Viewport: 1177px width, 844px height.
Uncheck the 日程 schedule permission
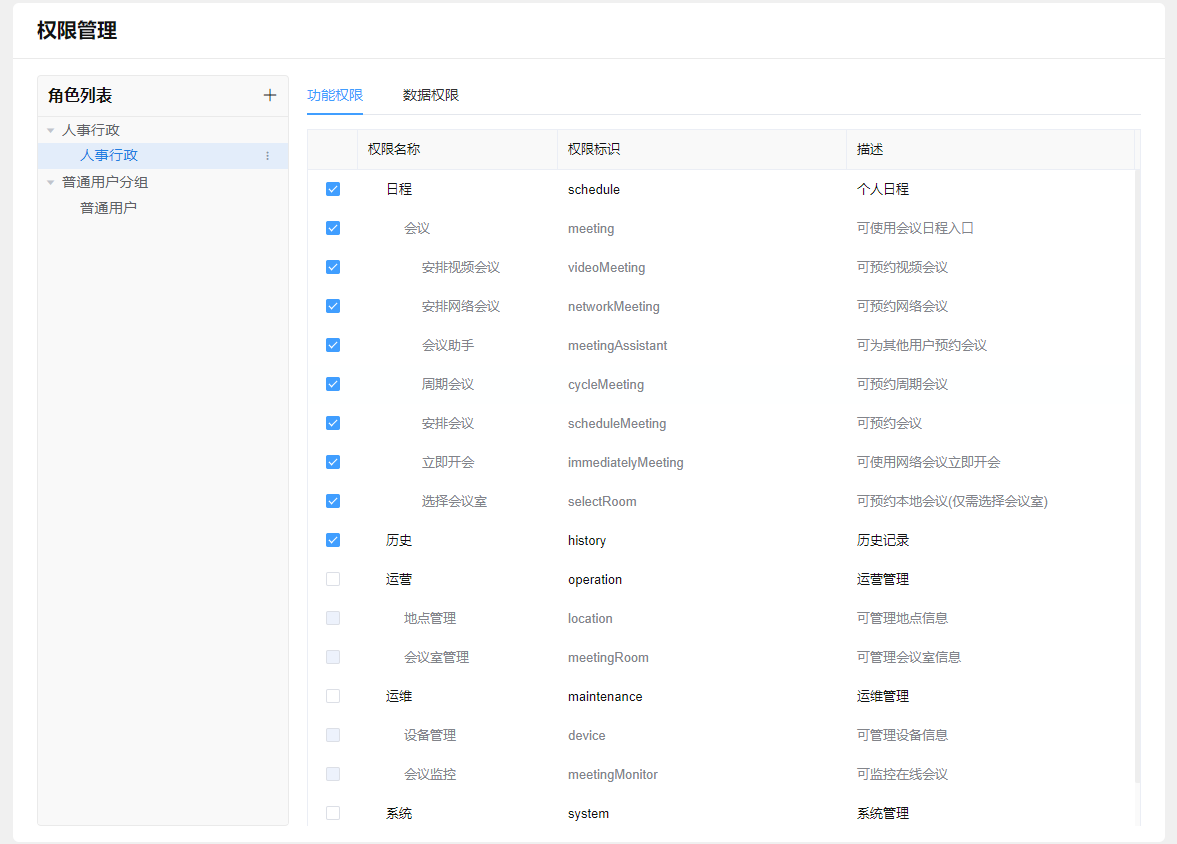coord(333,189)
